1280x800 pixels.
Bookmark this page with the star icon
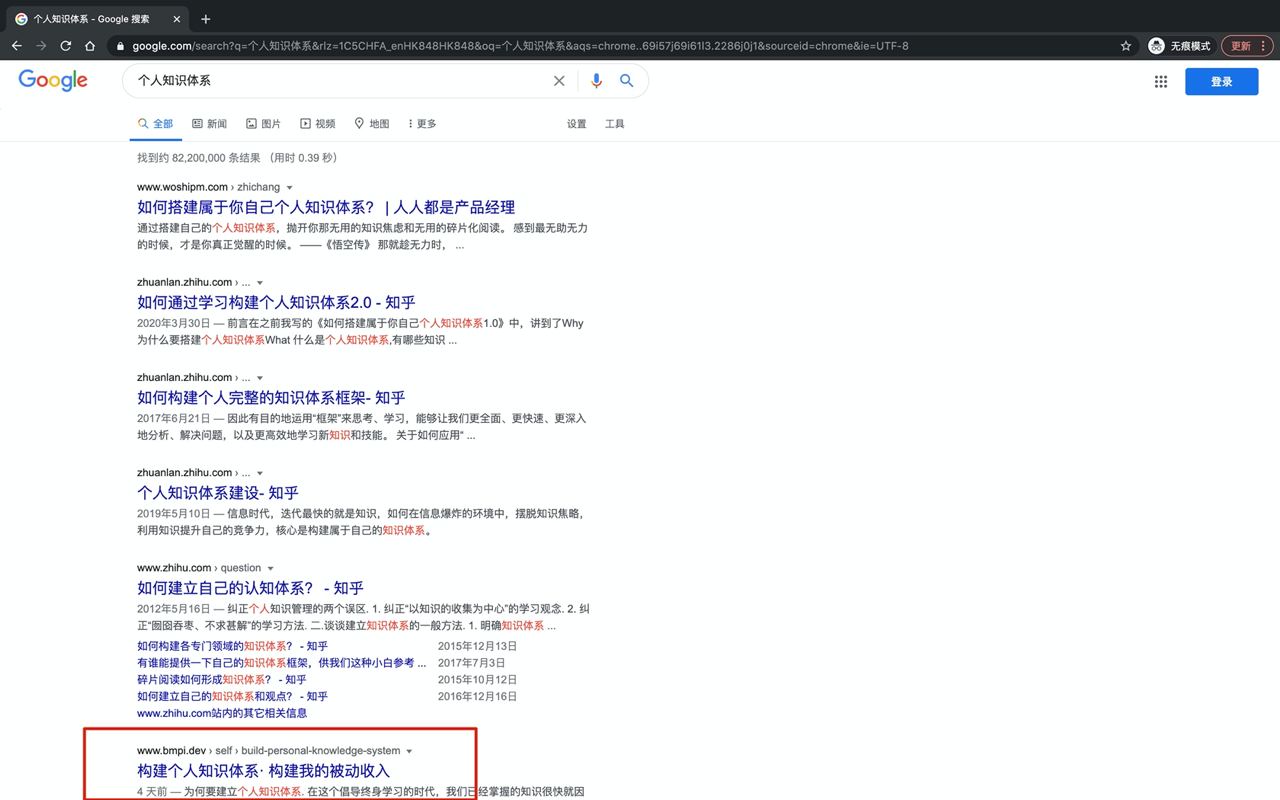(x=1126, y=46)
